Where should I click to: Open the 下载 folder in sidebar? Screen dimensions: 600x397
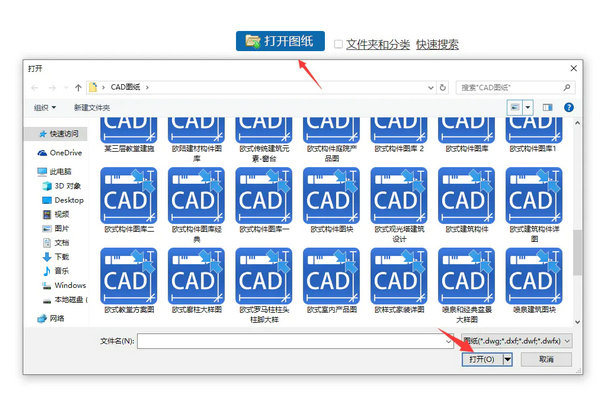click(x=56, y=257)
